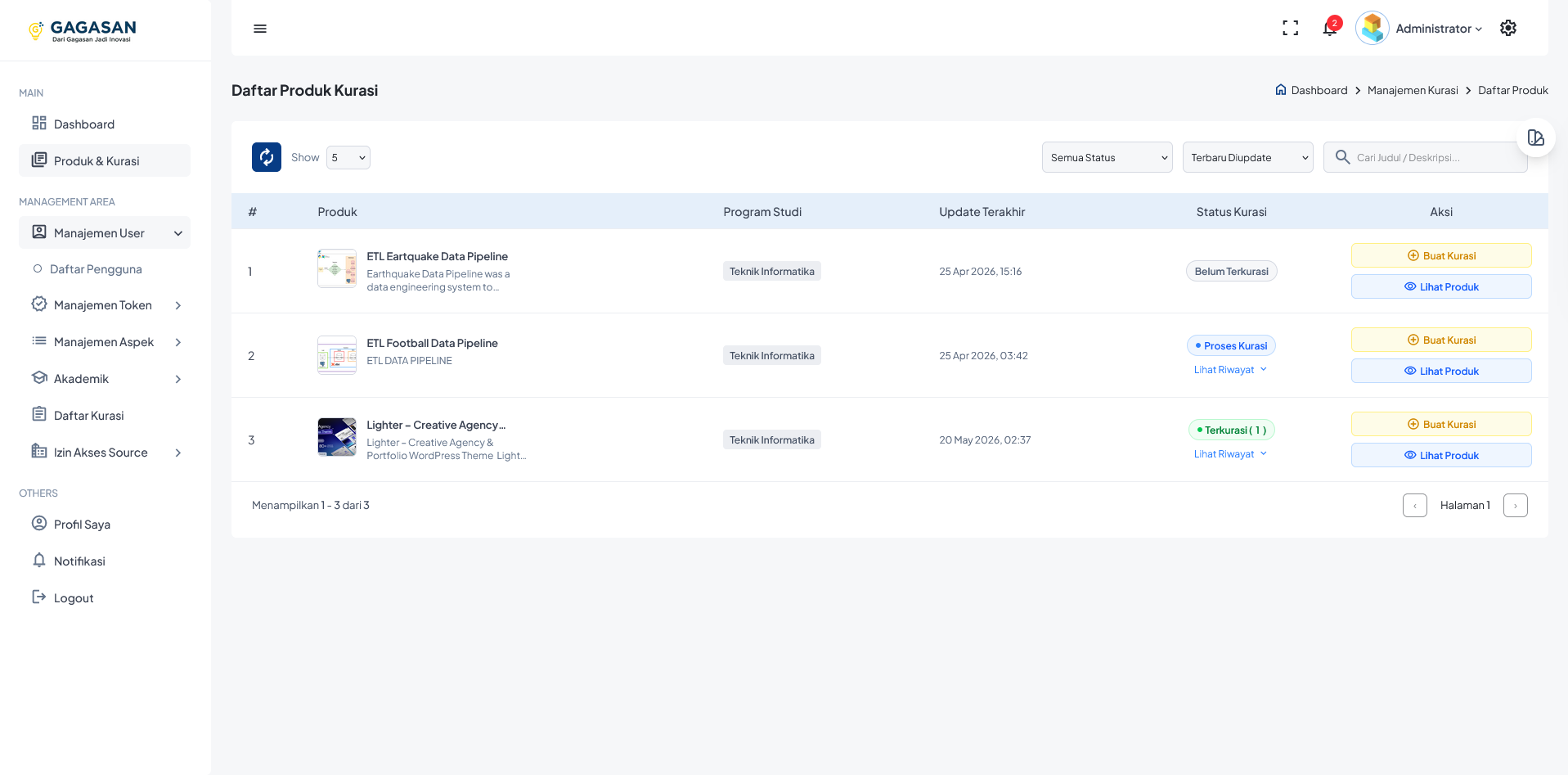Expand the Manajemen Token chevron

coord(178,305)
